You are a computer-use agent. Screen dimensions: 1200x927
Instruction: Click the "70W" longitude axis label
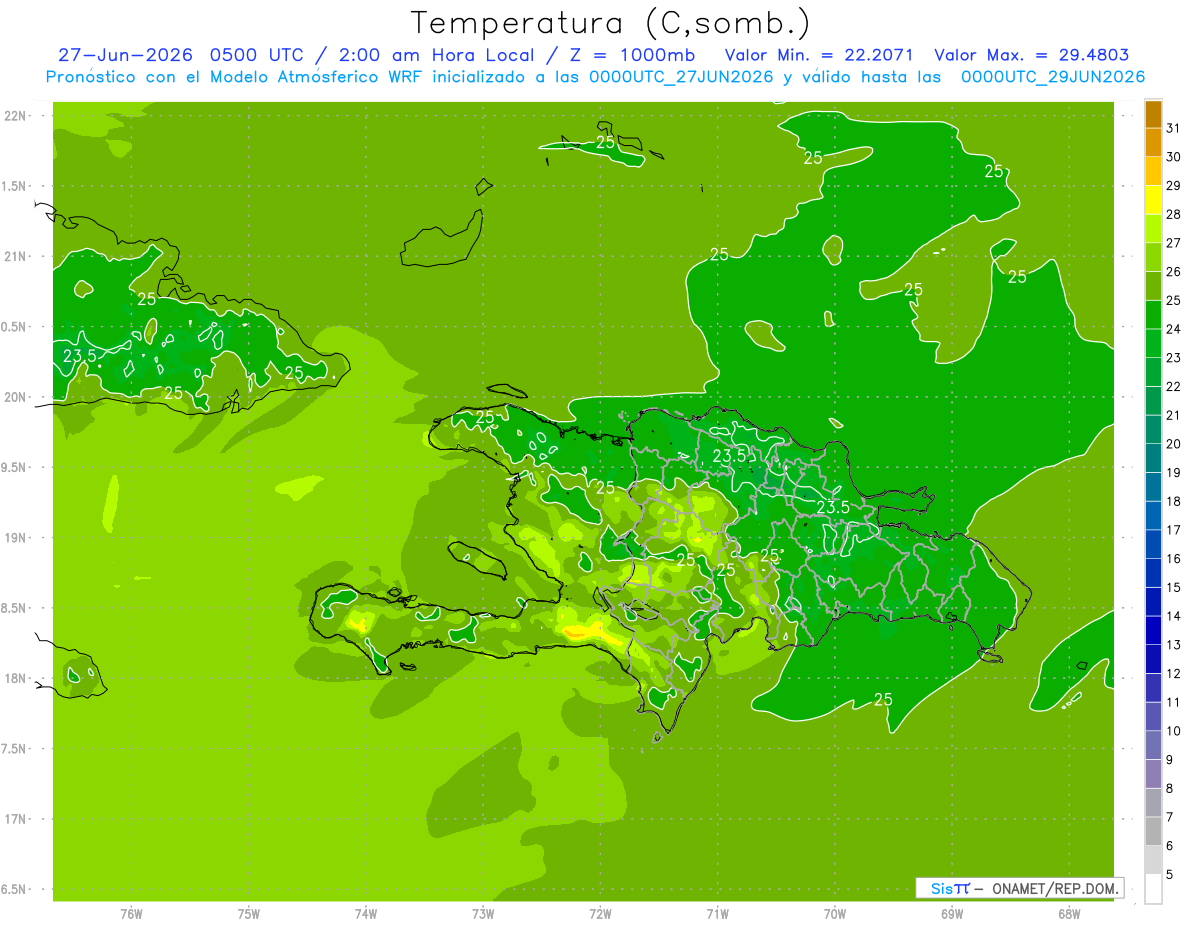835,913
